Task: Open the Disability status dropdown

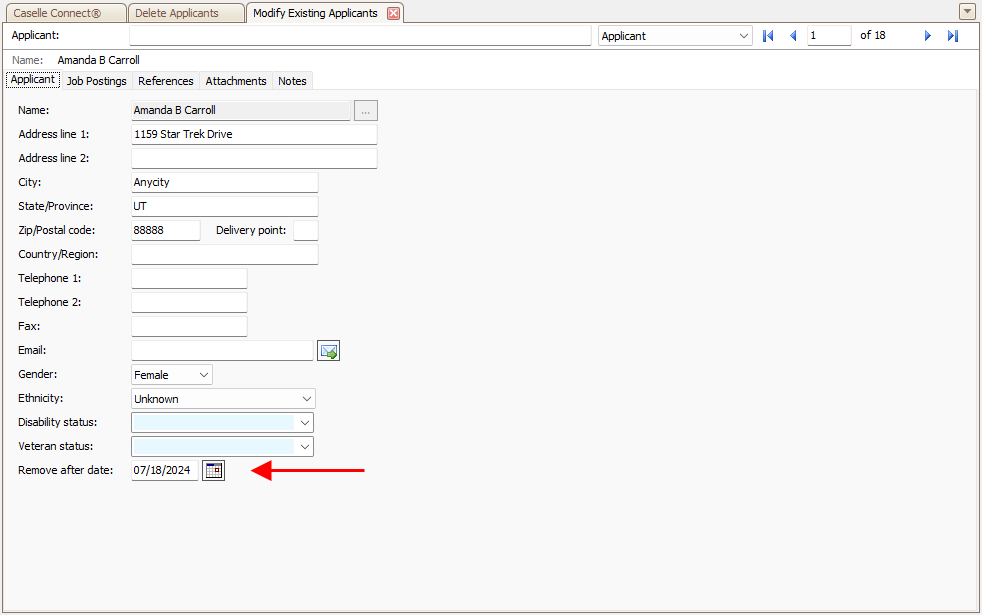Action: point(306,423)
